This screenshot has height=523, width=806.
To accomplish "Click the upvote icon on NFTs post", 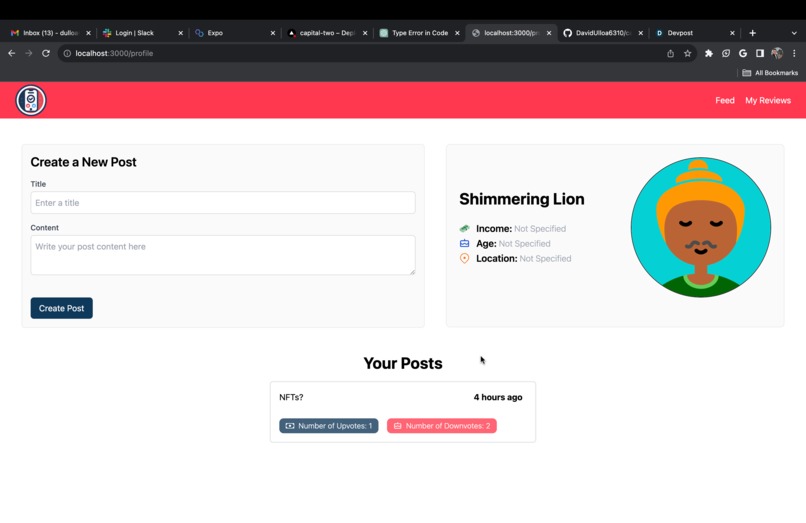I will (x=290, y=426).
